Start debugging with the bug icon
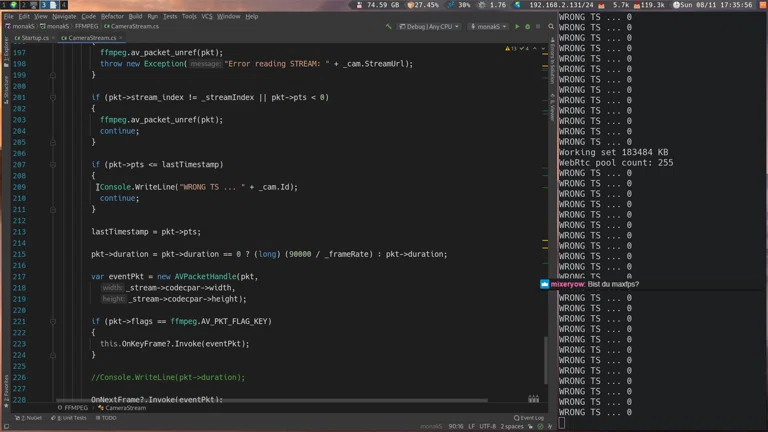768x432 pixels. [x=528, y=26]
